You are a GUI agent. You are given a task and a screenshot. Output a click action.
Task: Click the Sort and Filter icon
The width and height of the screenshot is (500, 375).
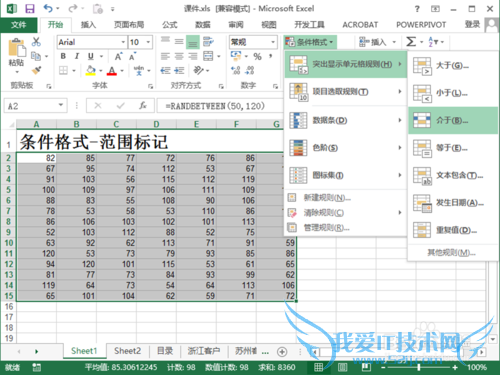(432, 42)
